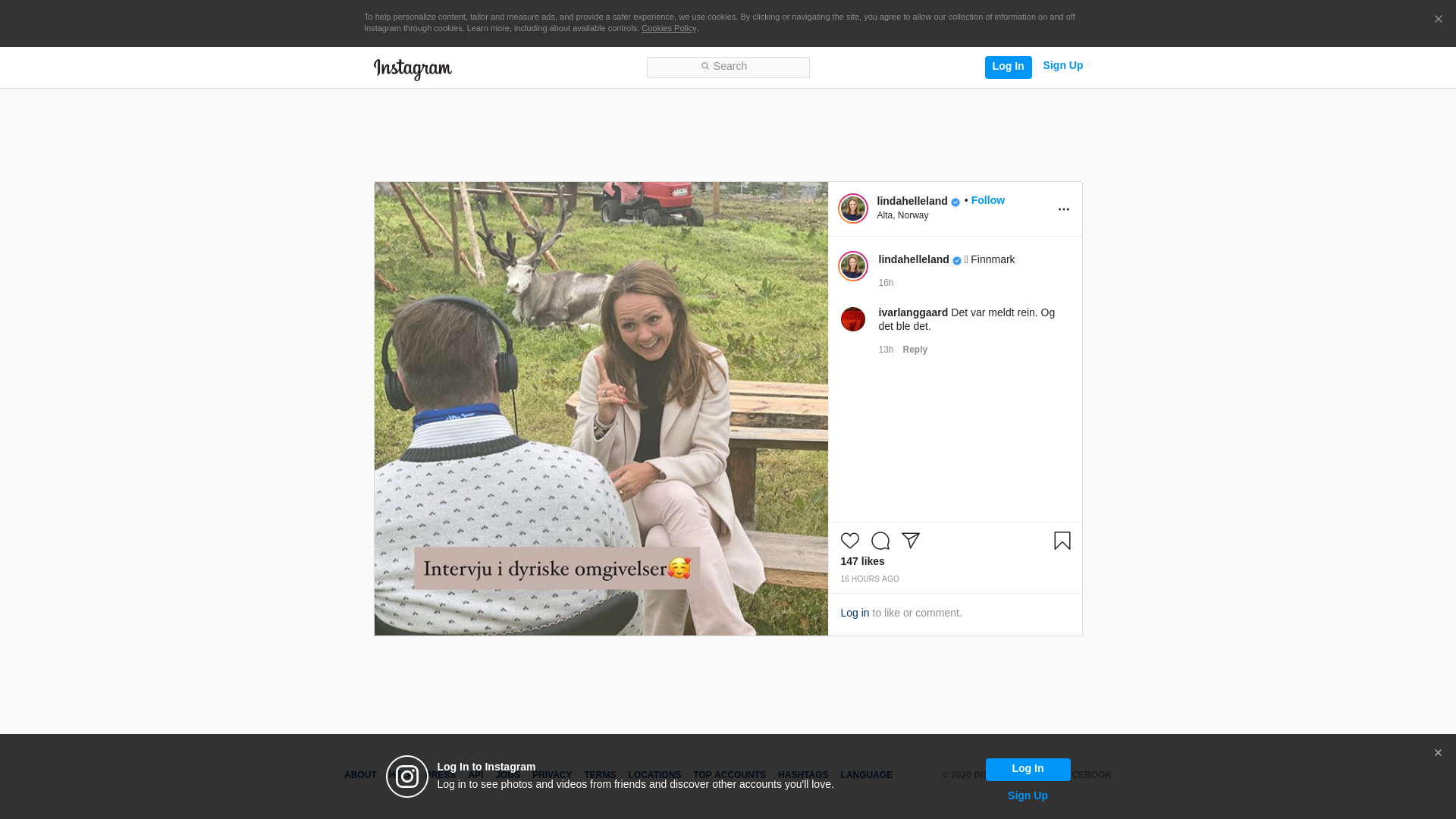Open LOCATIONS footer link
Screen dimensions: 1456x819
pos(654,775)
